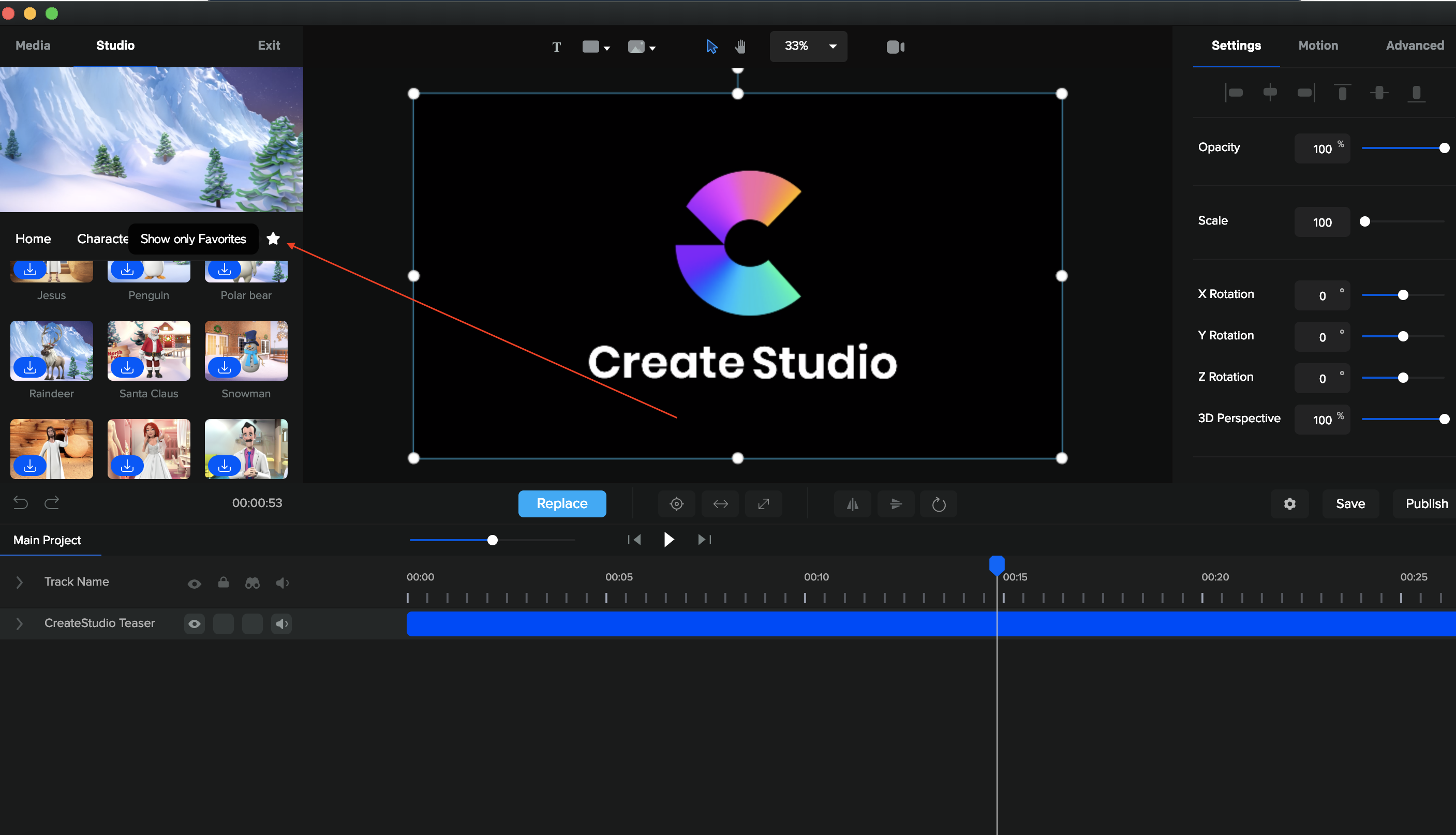Viewport: 1456px width, 835px height.
Task: Click the Opacity value field
Action: (1322, 148)
